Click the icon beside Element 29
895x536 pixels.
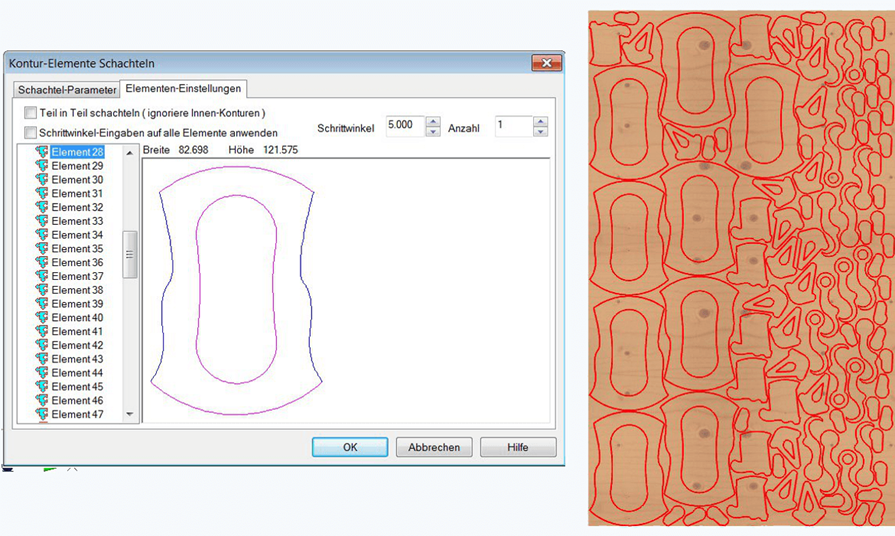point(42,166)
